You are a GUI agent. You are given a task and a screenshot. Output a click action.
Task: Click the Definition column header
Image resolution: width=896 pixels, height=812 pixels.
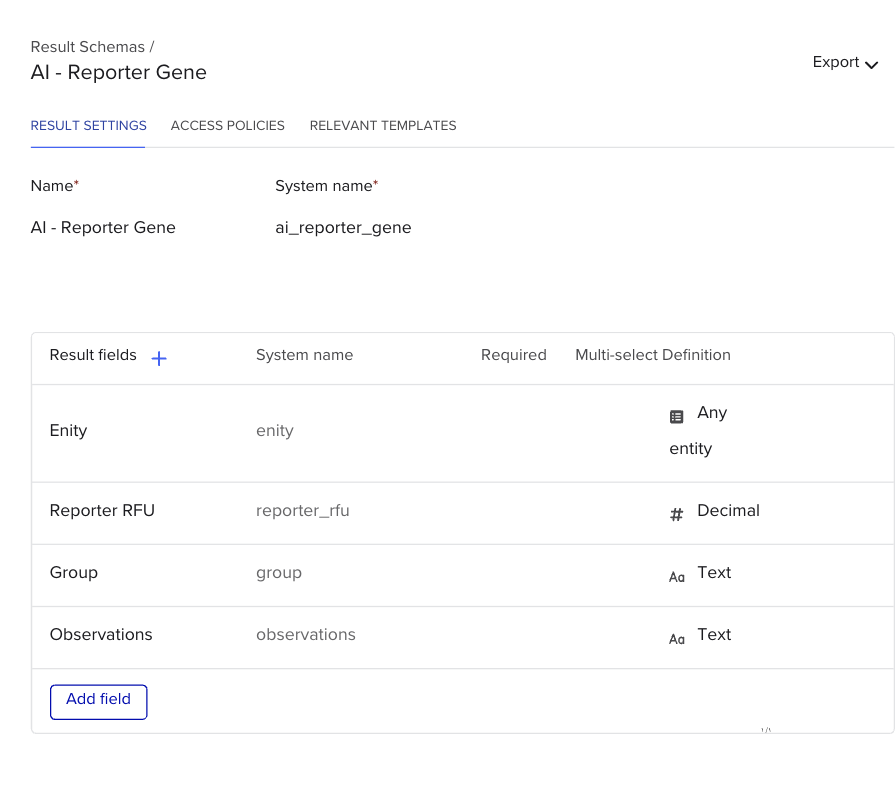pos(697,355)
